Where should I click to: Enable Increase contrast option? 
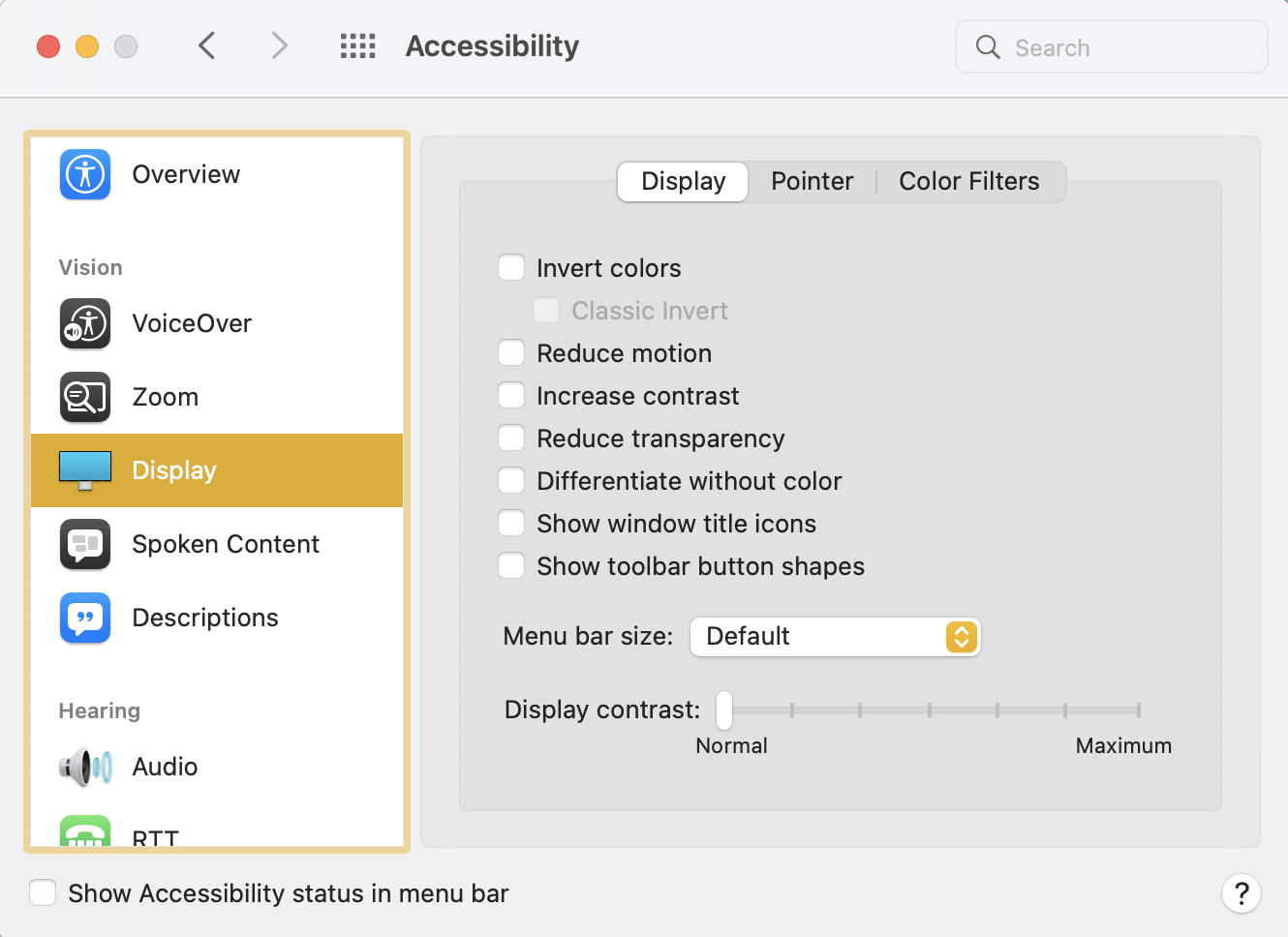(x=511, y=396)
